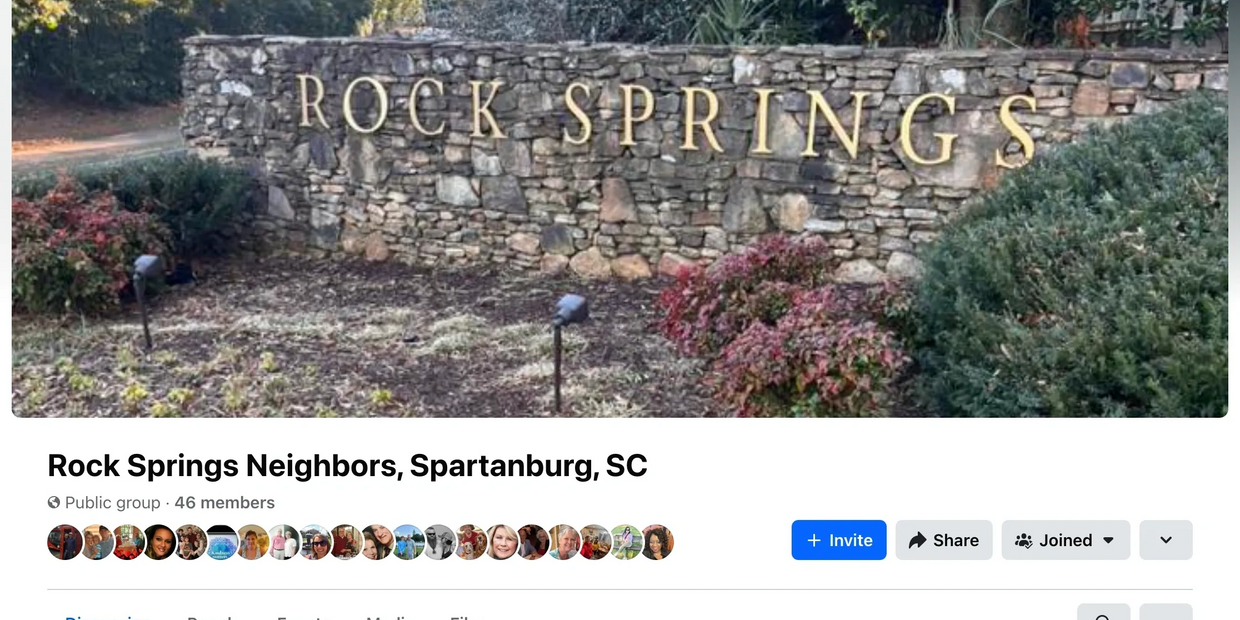This screenshot has height=620, width=1240.
Task: Click the globe icon beside Public group
Action: 54,502
